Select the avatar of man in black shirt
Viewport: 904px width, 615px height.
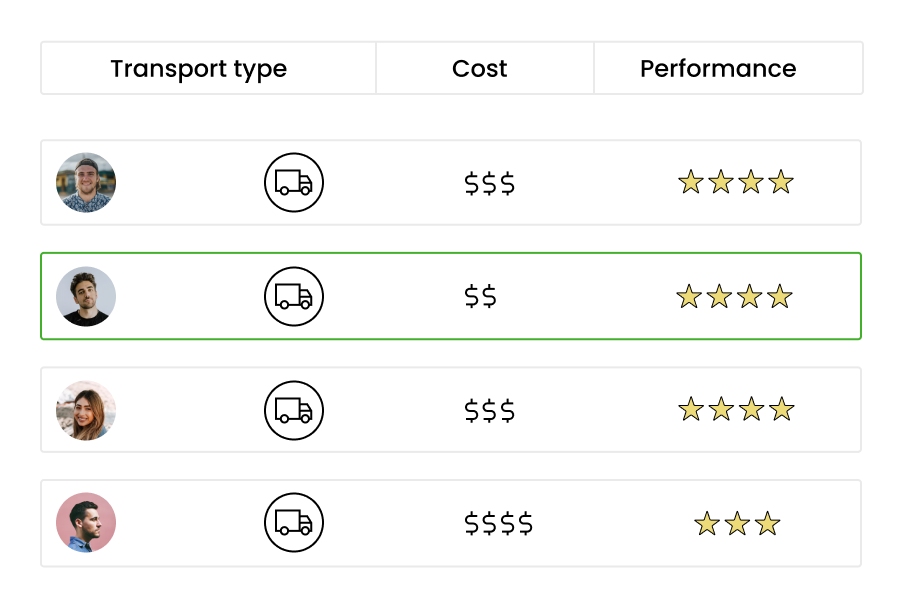click(86, 296)
